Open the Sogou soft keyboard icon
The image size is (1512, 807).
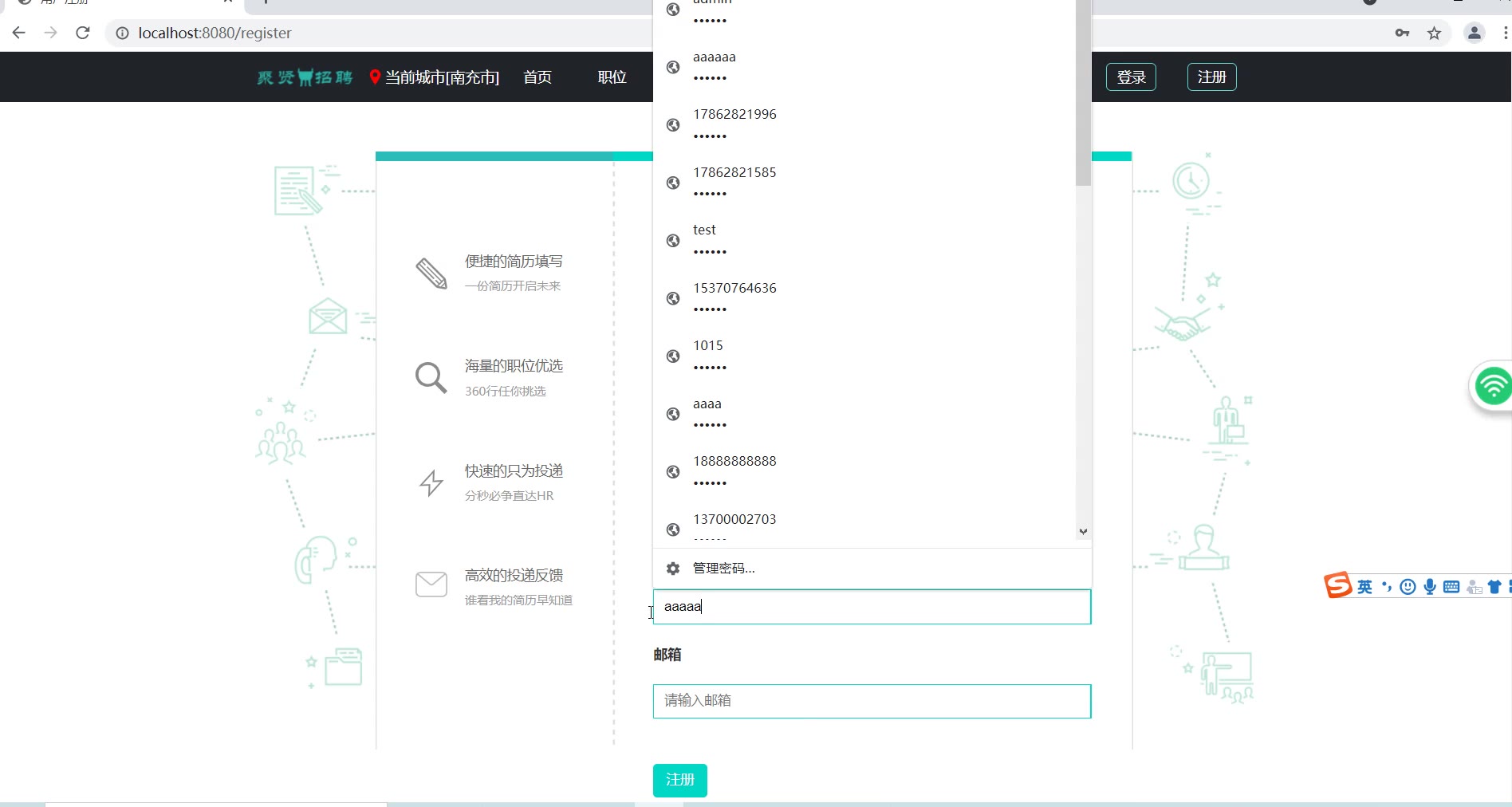(1451, 587)
